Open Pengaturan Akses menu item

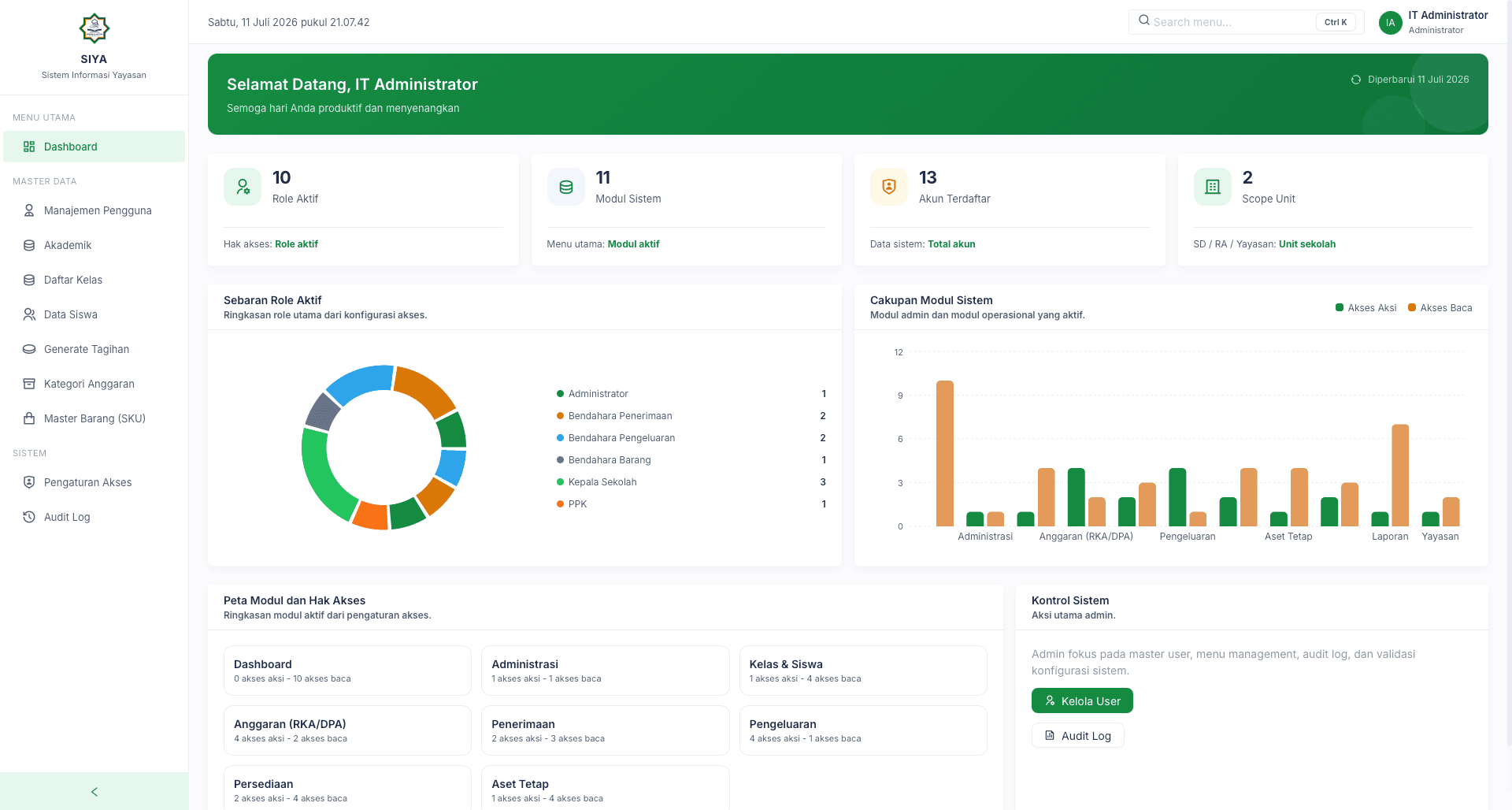94,482
